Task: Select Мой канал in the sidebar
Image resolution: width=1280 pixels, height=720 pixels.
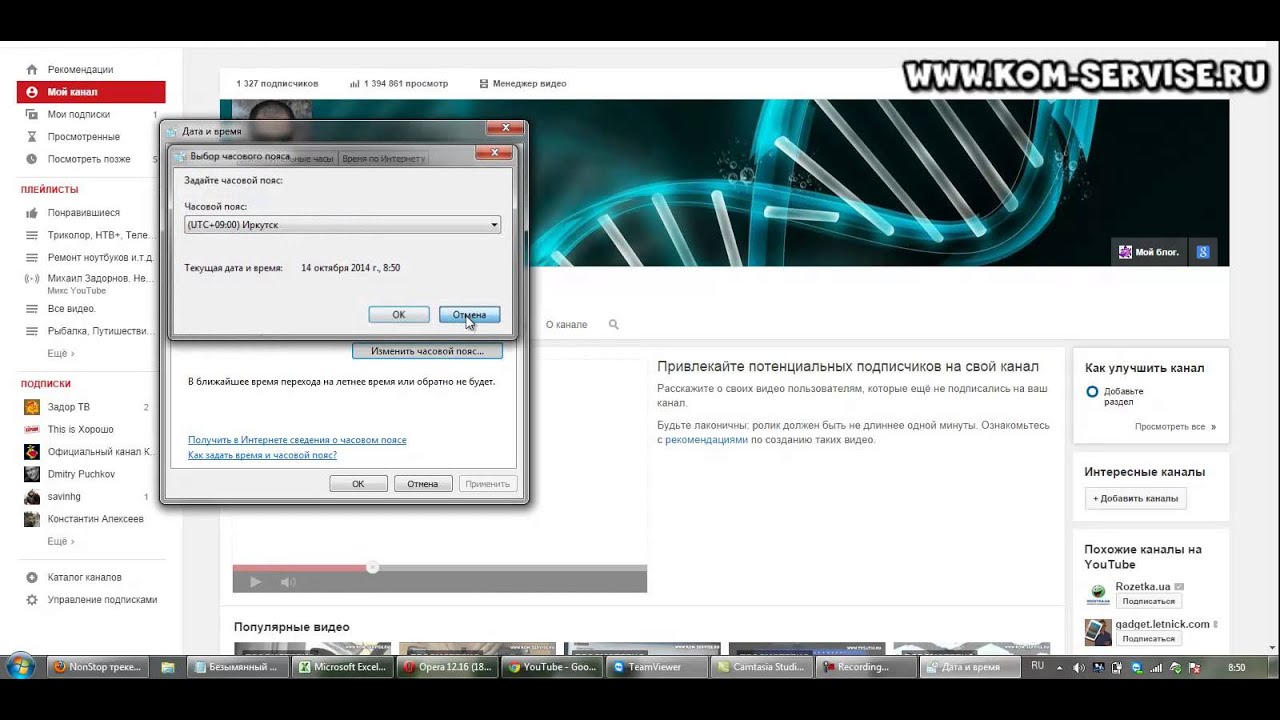Action: (x=90, y=92)
